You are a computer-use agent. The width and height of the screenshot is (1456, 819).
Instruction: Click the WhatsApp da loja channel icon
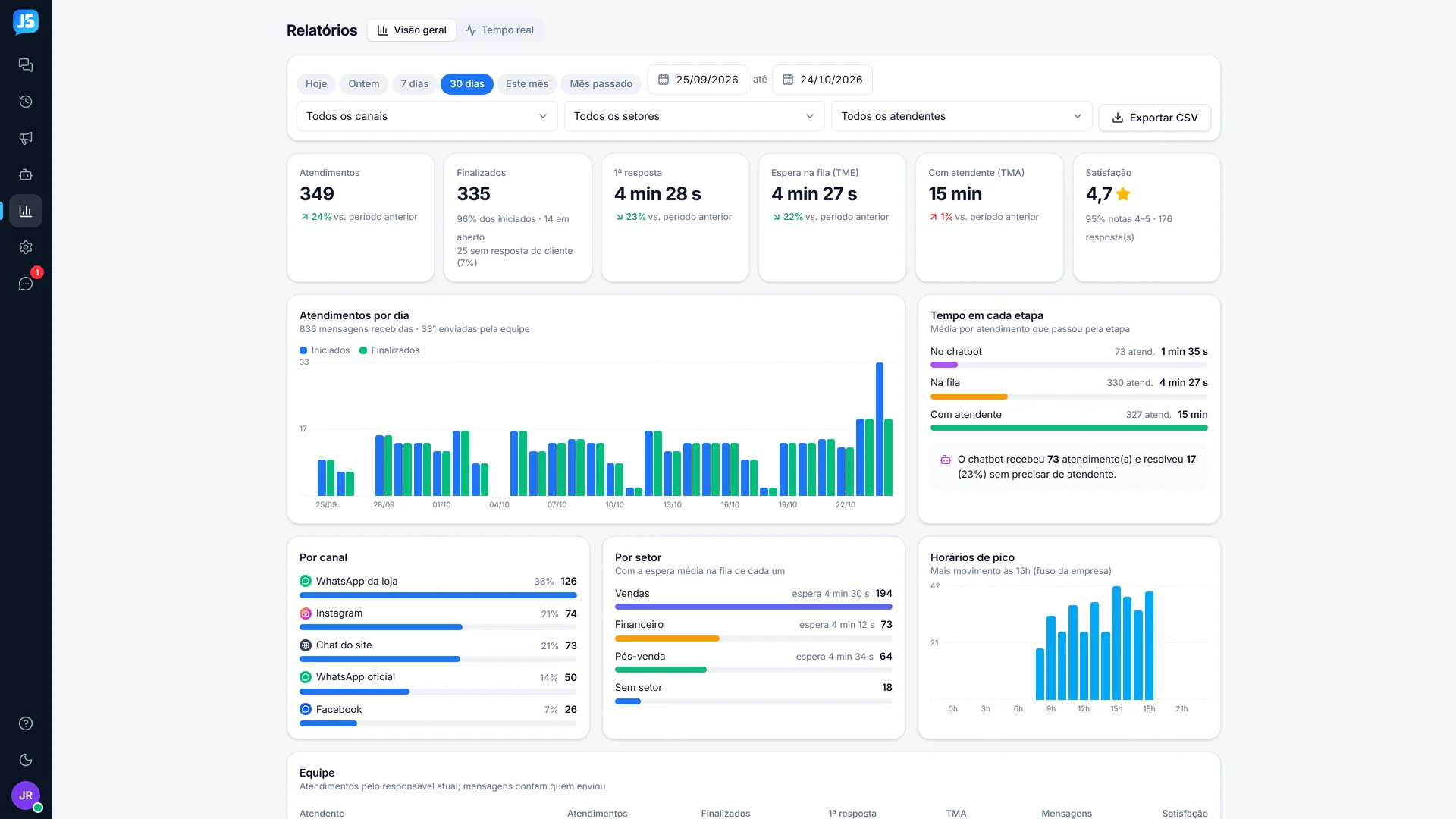pyautogui.click(x=306, y=582)
